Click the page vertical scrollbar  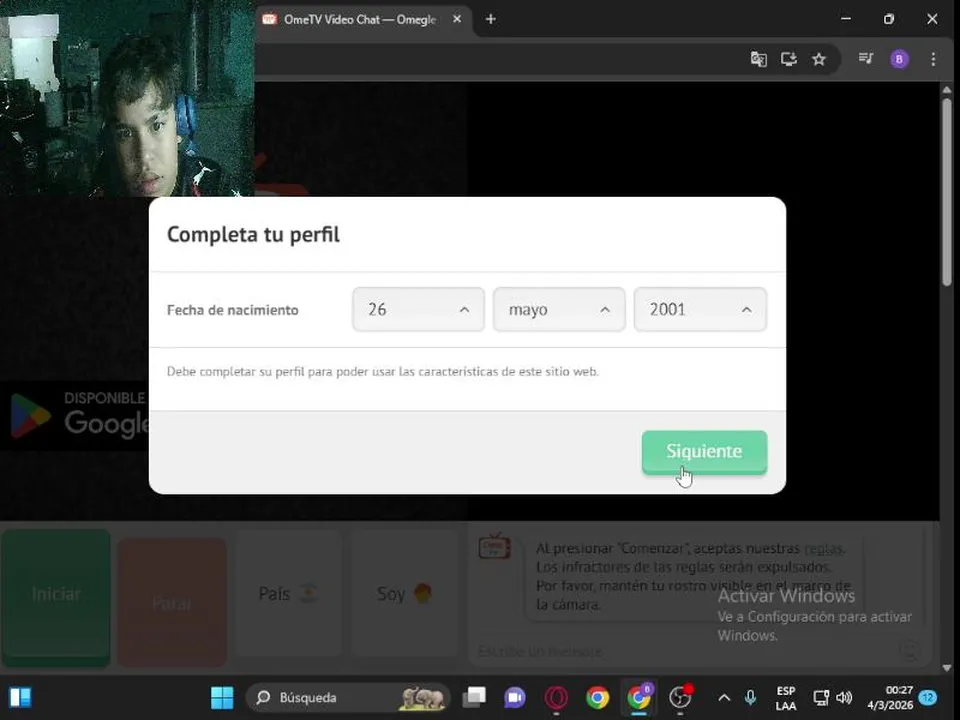click(947, 190)
